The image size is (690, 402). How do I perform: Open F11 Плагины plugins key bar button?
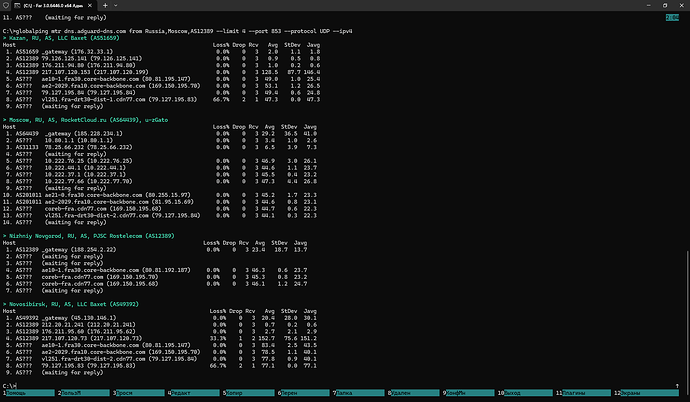coord(584,393)
